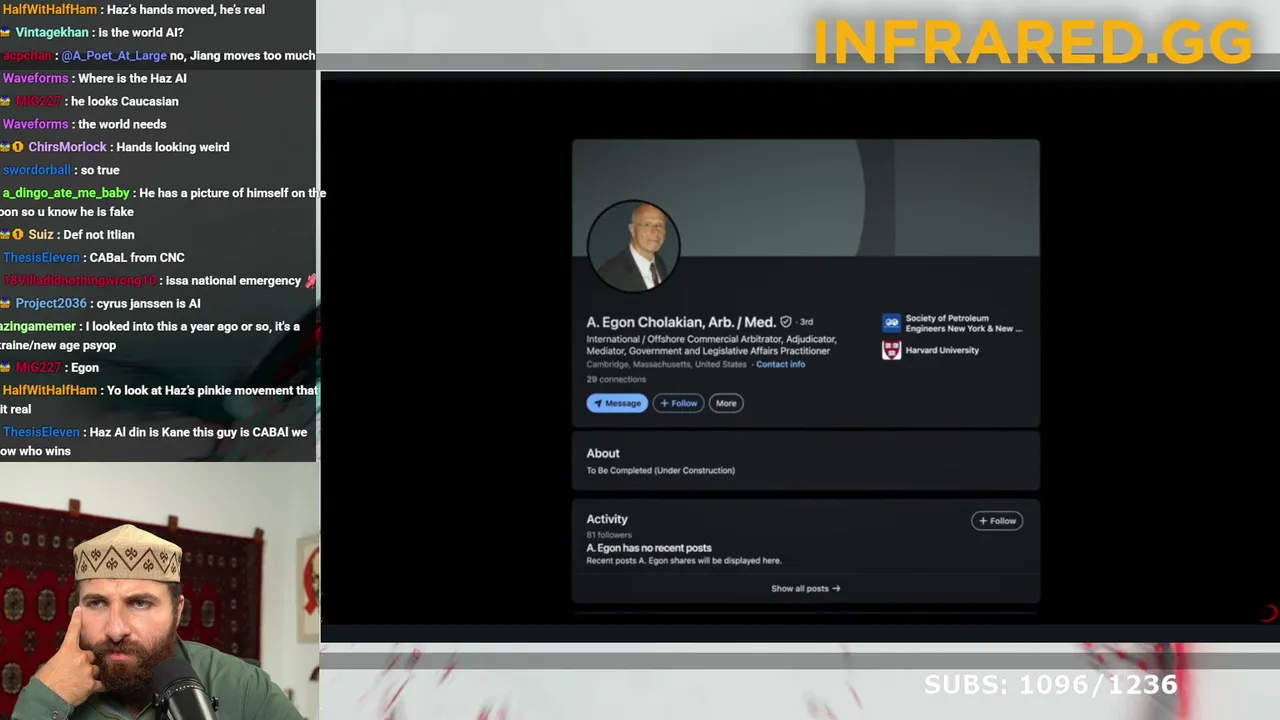This screenshot has width=1280, height=720.
Task: Click Waveforms on 'the world needs' message
Action: tap(35, 124)
